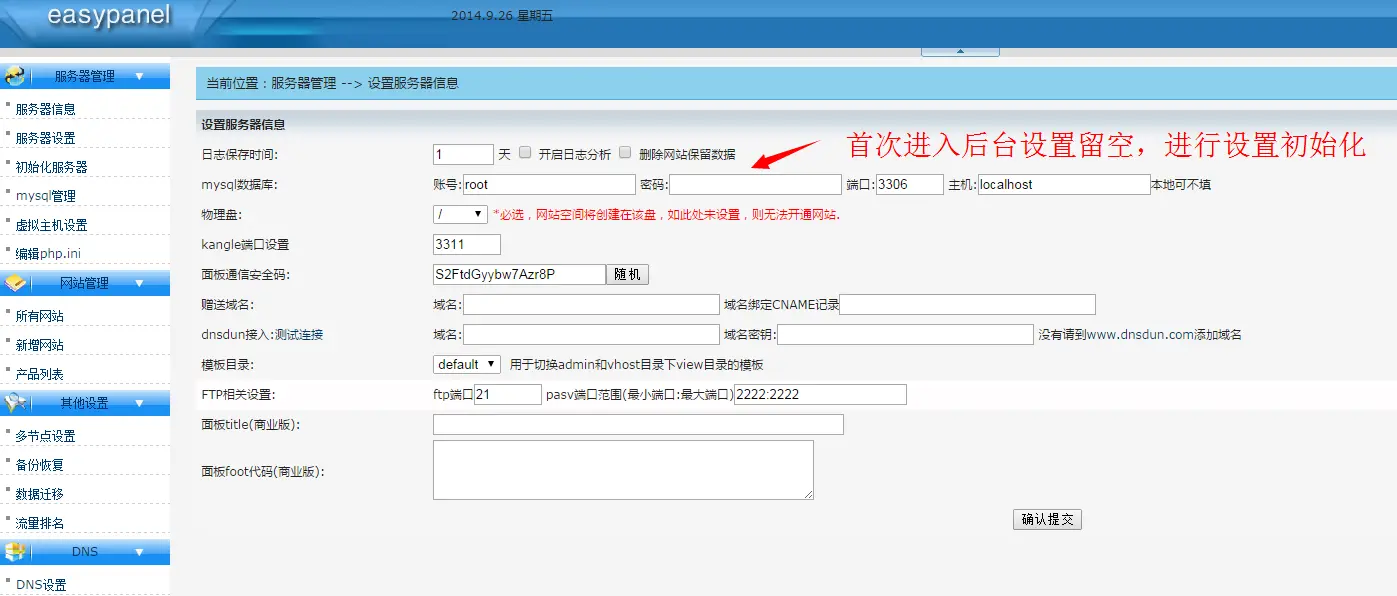Open DNS设置 page
Viewport: 1397px width, 596px height.
(41, 585)
